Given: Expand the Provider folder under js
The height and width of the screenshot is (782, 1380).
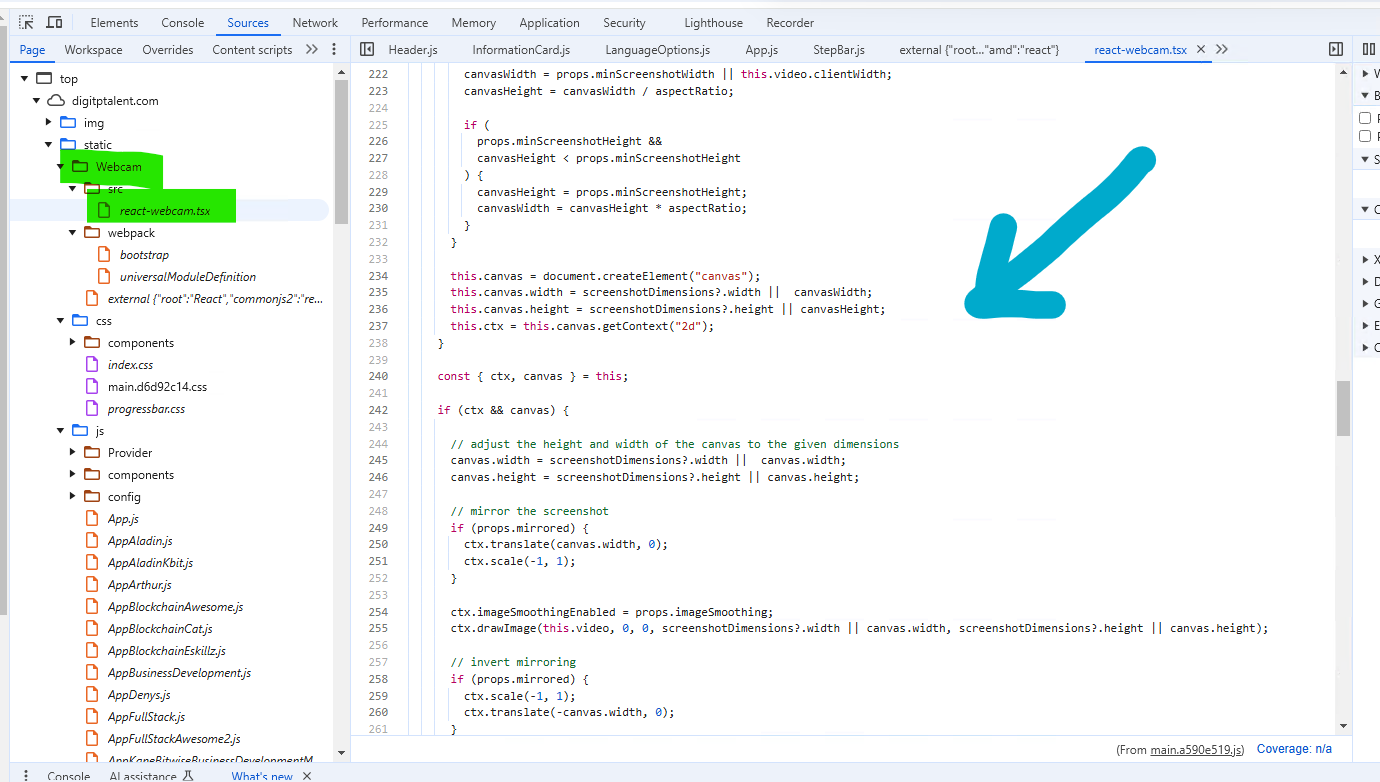Looking at the screenshot, I should pyautogui.click(x=73, y=453).
